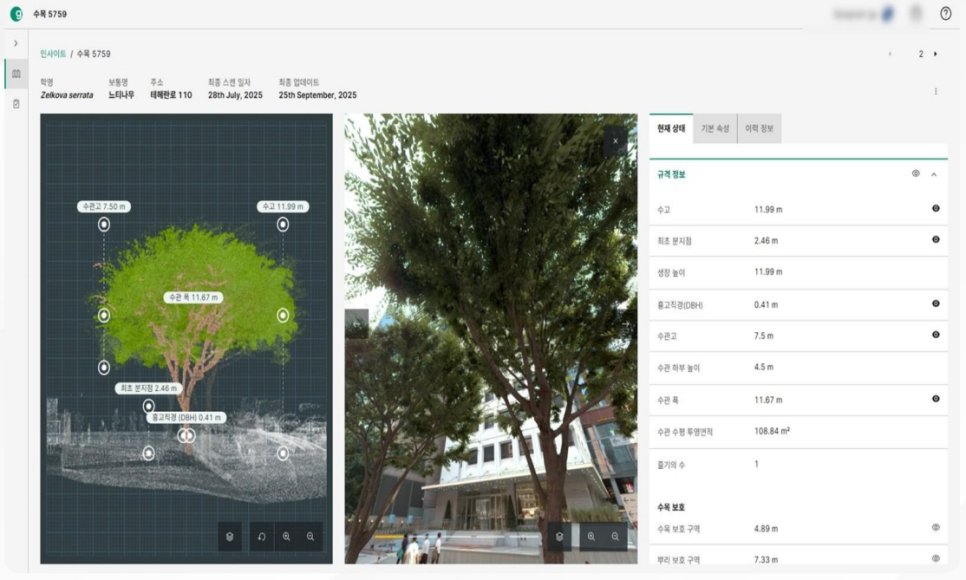Switch to the 이력 정보 tab
This screenshot has height=580, width=966.
[x=760, y=128]
